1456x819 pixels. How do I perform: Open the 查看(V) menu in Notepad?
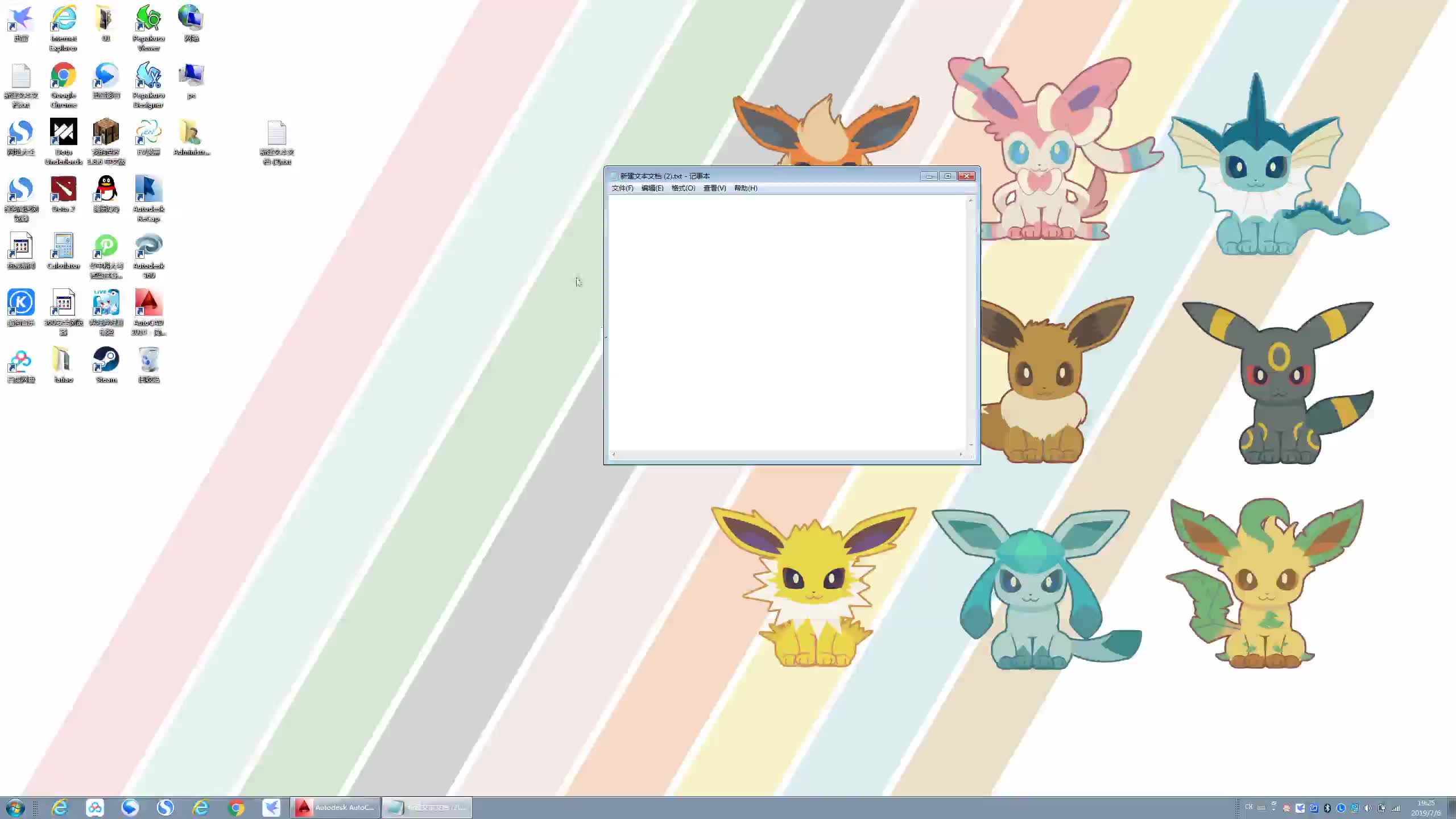[x=714, y=188]
